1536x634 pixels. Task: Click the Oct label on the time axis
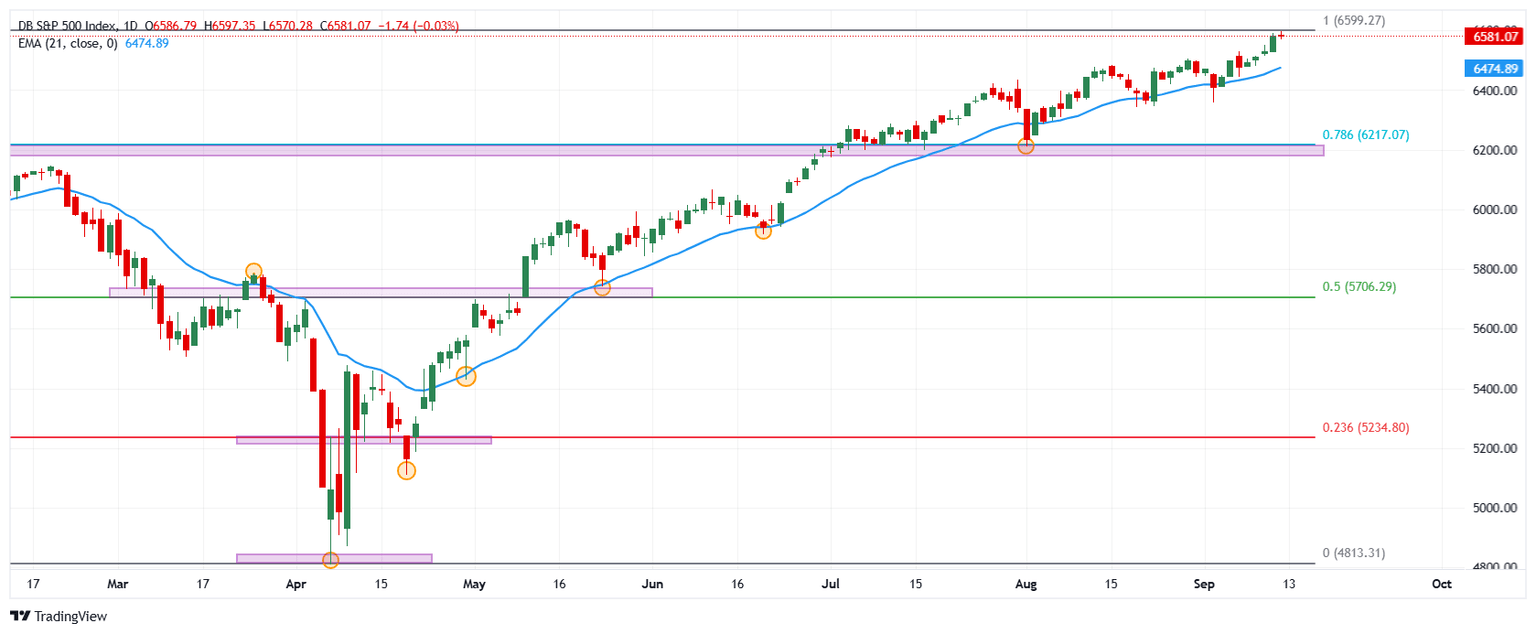pos(1441,584)
